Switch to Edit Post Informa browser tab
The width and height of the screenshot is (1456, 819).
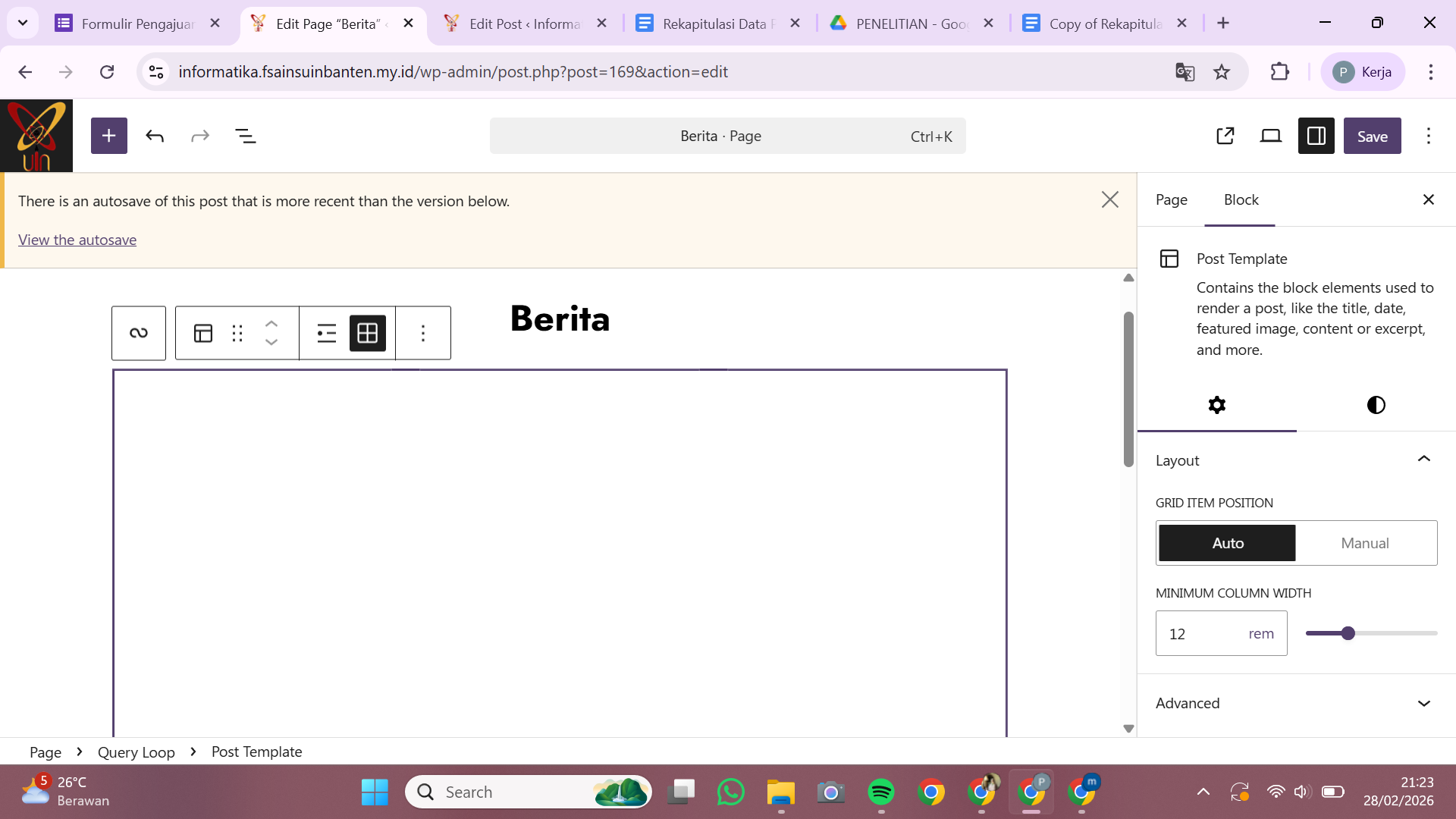tap(526, 24)
